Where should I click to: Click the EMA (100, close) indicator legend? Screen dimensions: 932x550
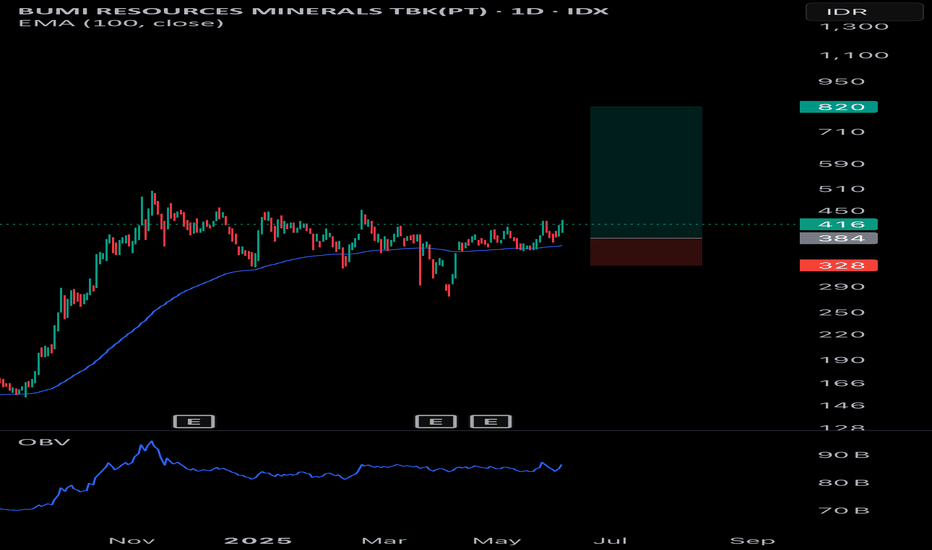(x=121, y=23)
